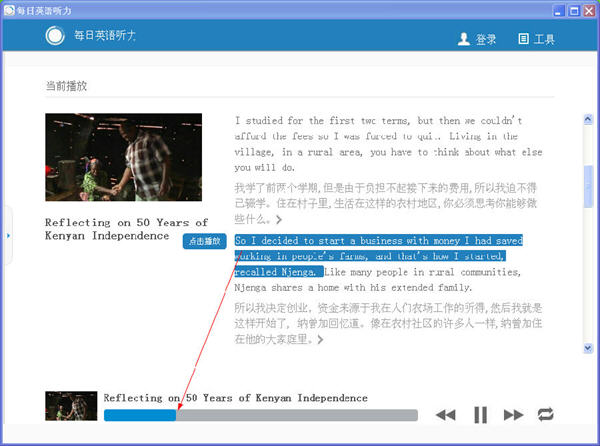This screenshot has width=600, height=446.
Task: Expand the arrow after 在他的大家庭里。
Action: point(321,339)
